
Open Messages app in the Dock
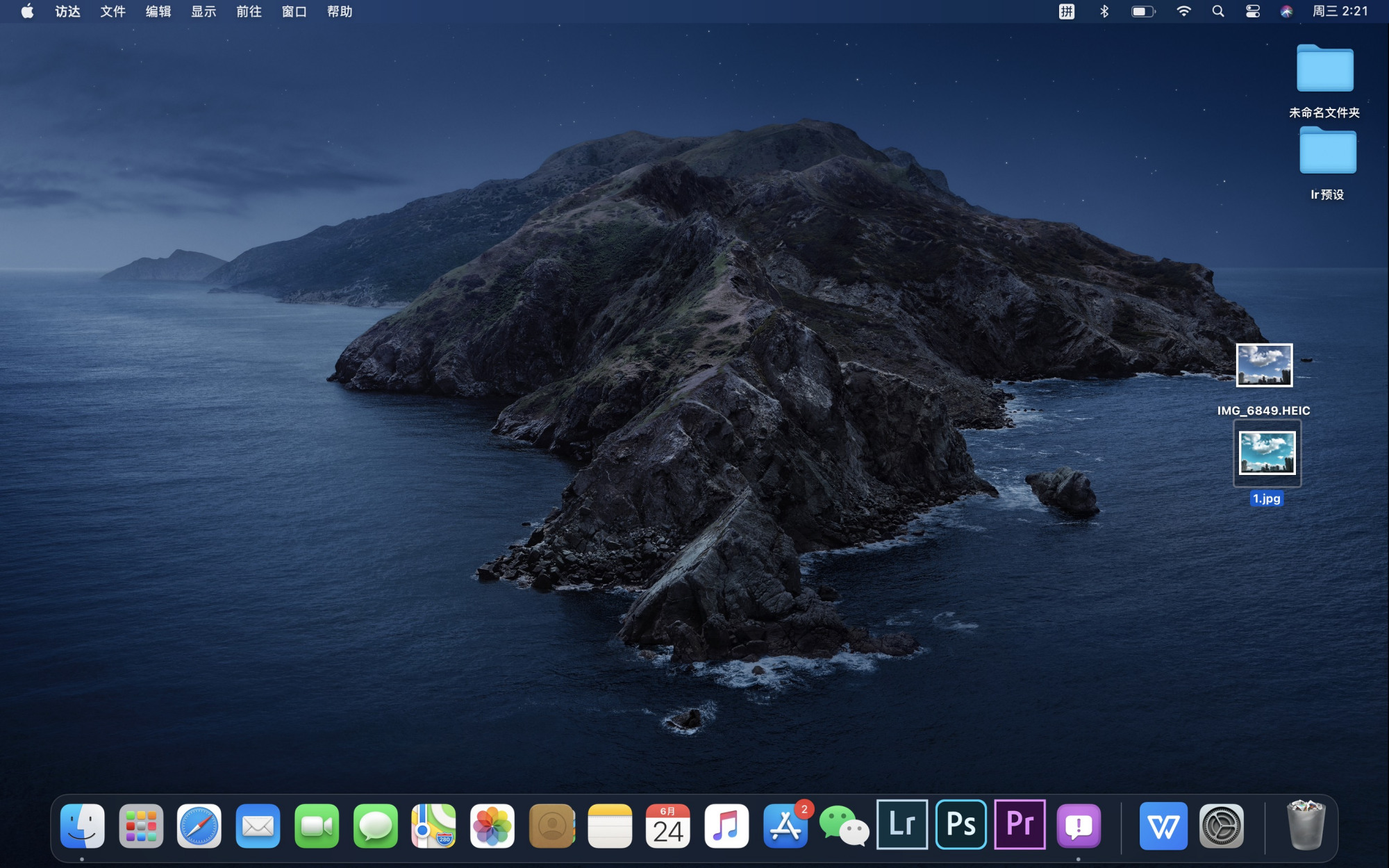[x=375, y=826]
